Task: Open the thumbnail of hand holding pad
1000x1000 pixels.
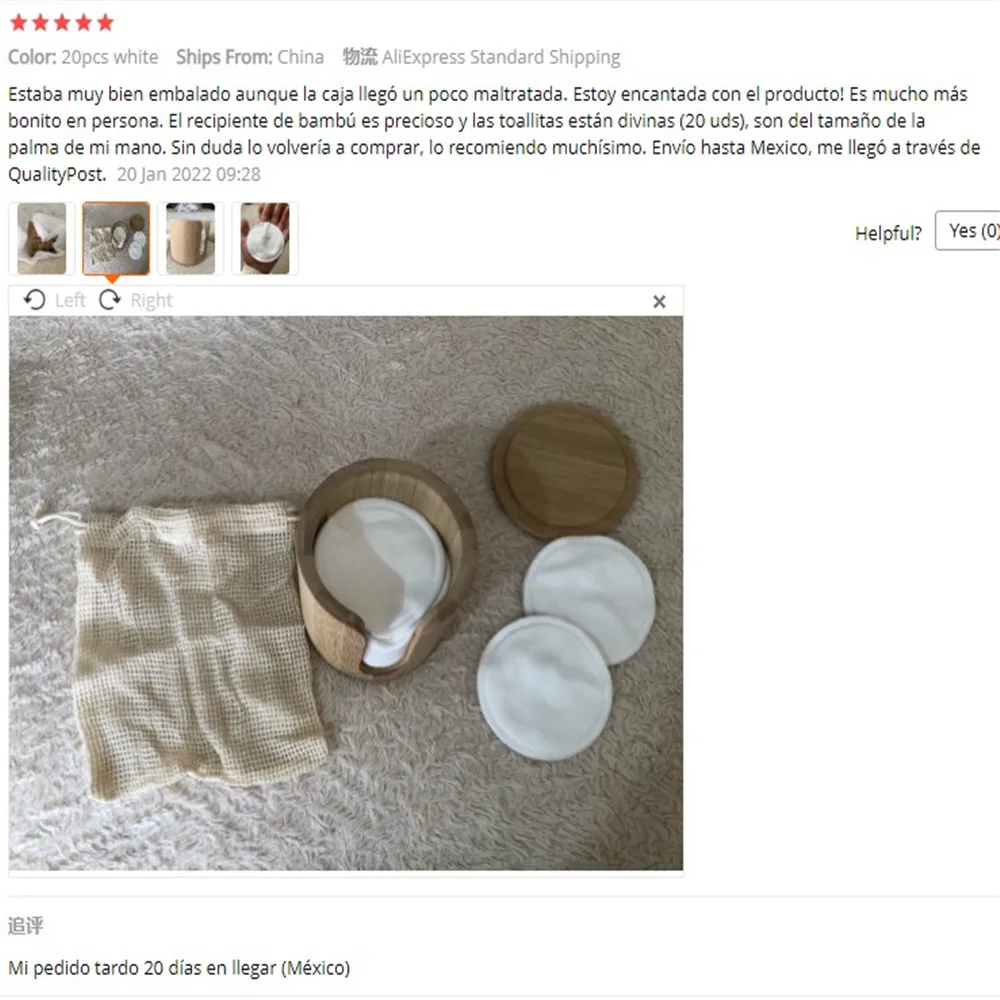Action: (x=265, y=239)
